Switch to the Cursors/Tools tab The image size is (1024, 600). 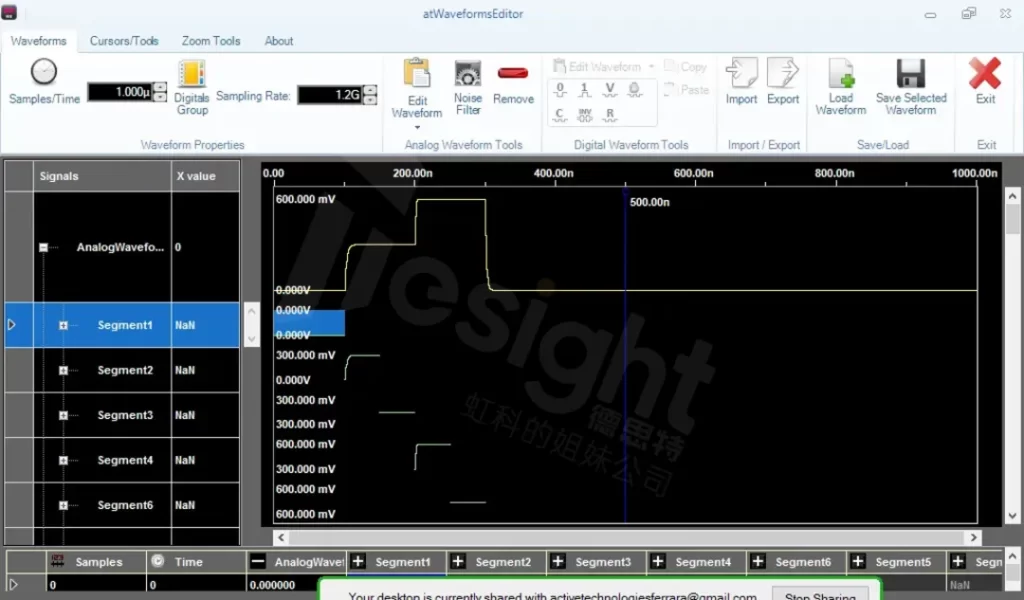point(124,41)
